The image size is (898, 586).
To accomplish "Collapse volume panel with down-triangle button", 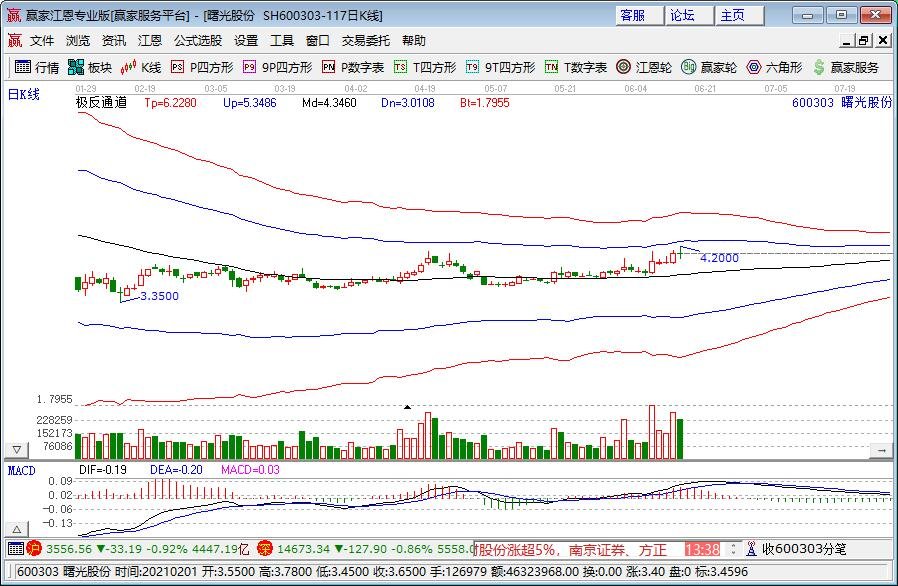I will (x=16, y=450).
